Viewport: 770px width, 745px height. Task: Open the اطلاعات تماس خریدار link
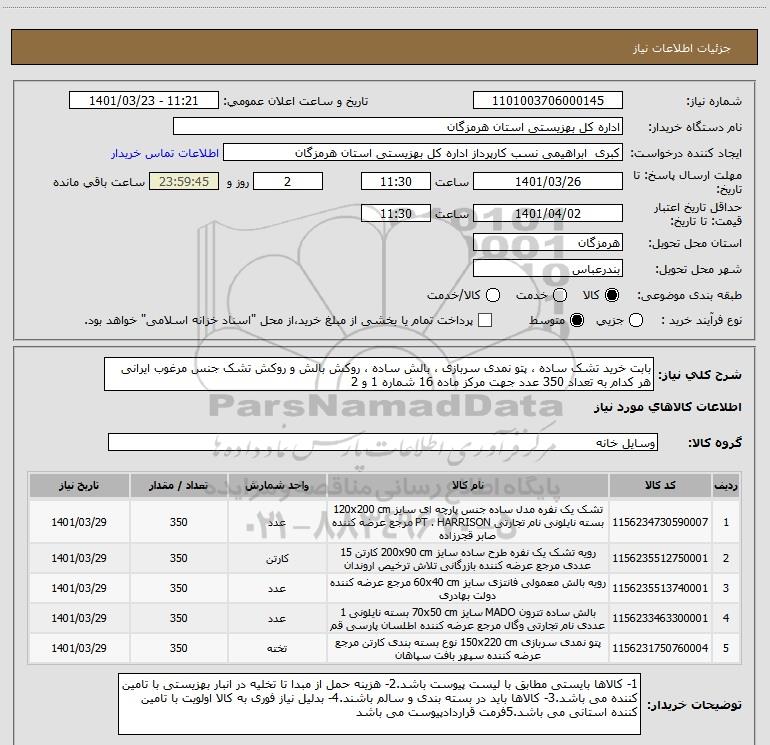click(165, 153)
